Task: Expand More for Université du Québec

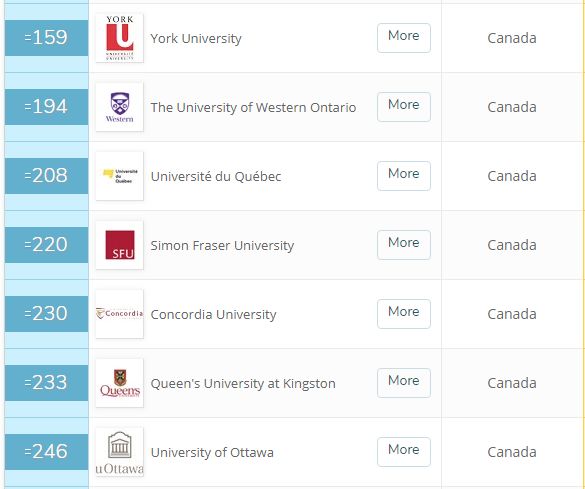Action: click(404, 176)
